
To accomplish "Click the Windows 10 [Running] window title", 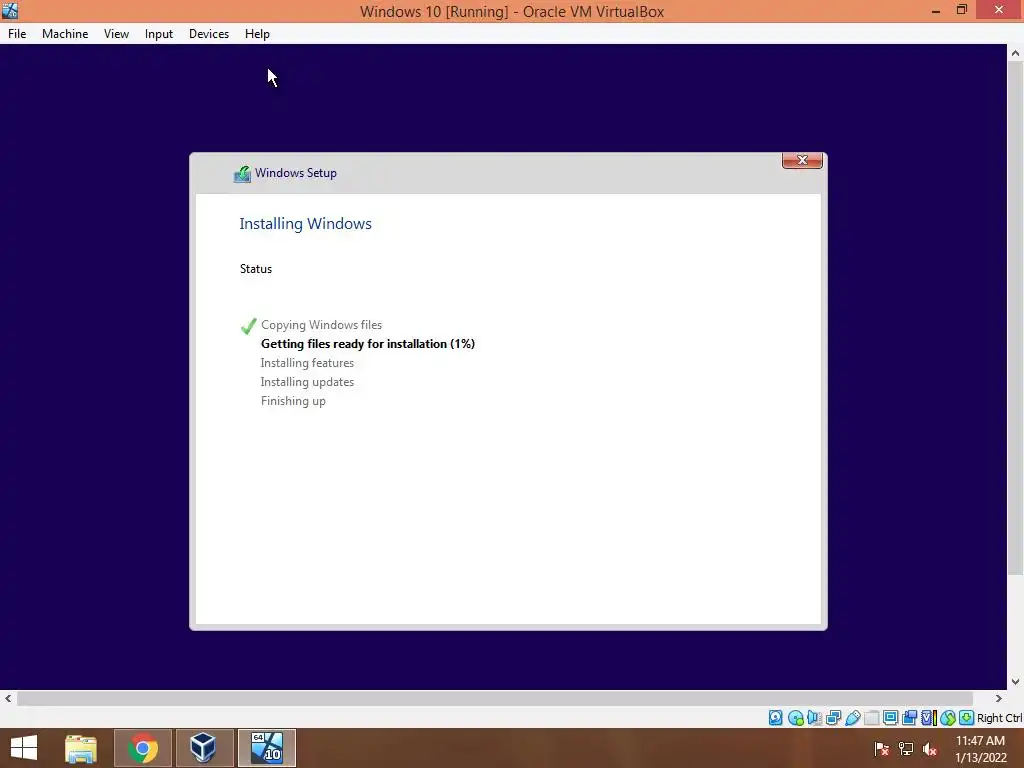I will point(512,11).
